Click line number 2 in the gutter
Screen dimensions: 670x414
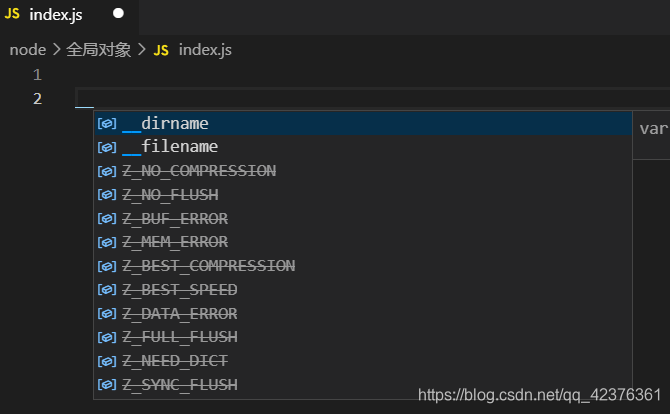click(x=38, y=99)
